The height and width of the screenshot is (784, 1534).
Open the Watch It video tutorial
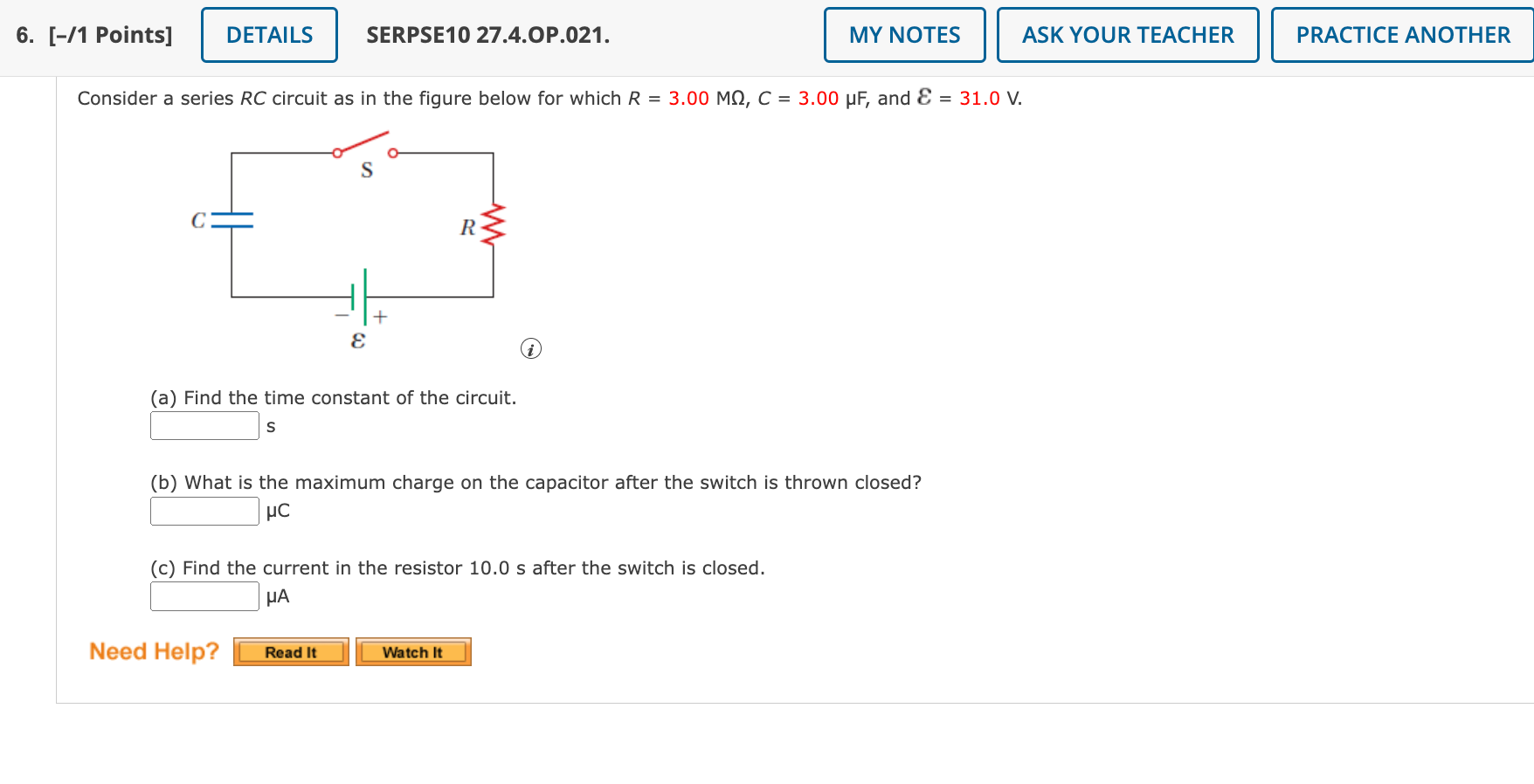[412, 651]
